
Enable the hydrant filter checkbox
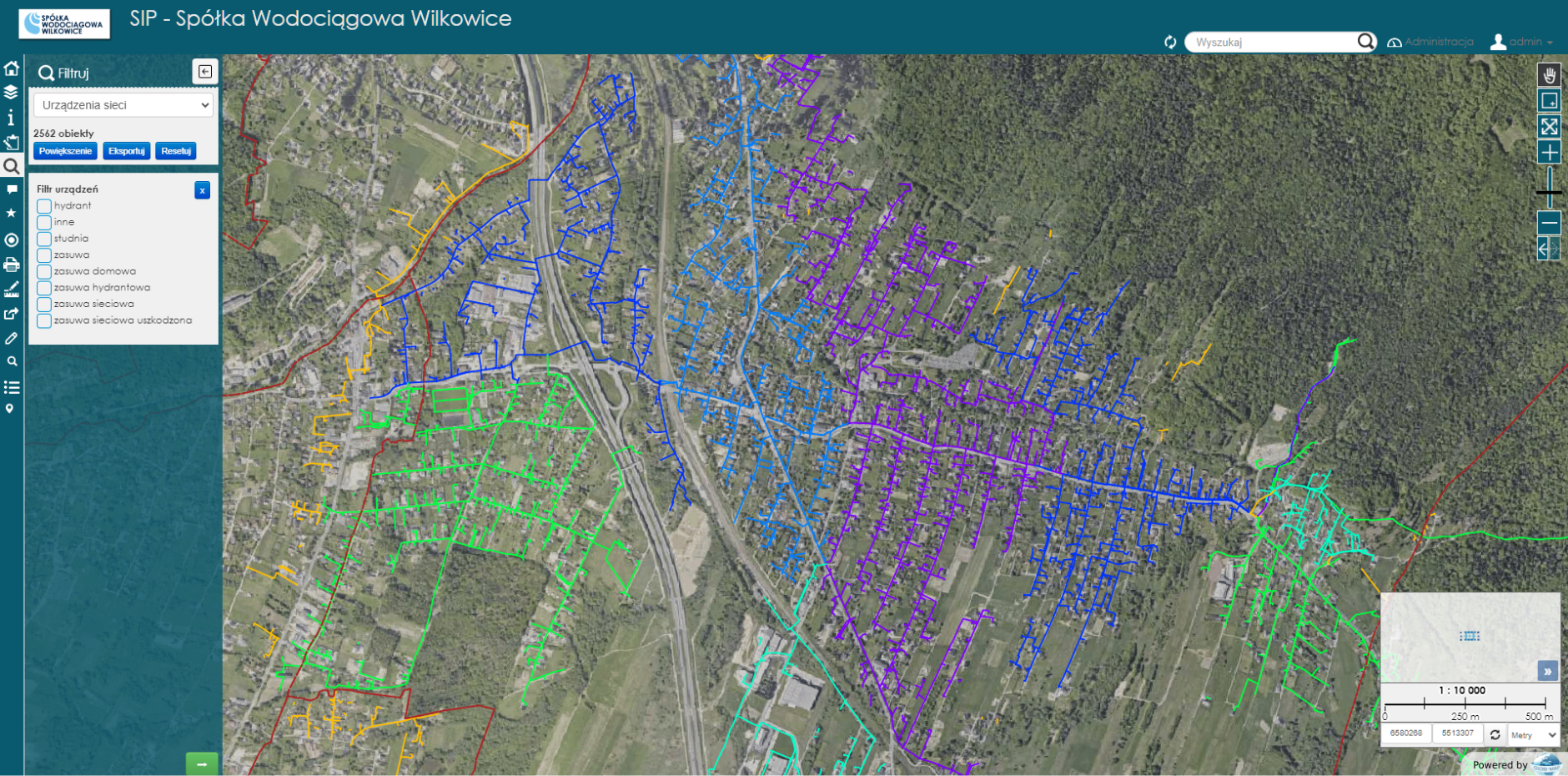point(44,206)
